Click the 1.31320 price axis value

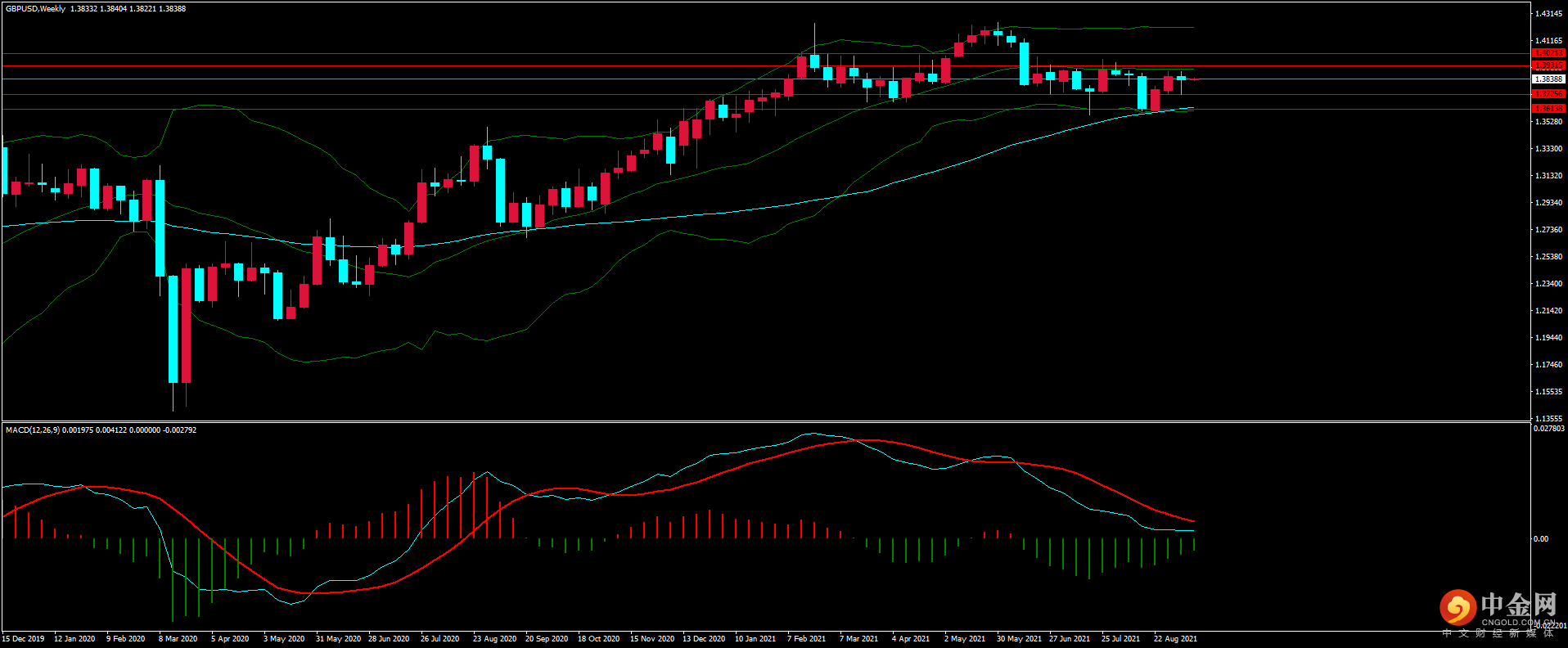pyautogui.click(x=1548, y=176)
